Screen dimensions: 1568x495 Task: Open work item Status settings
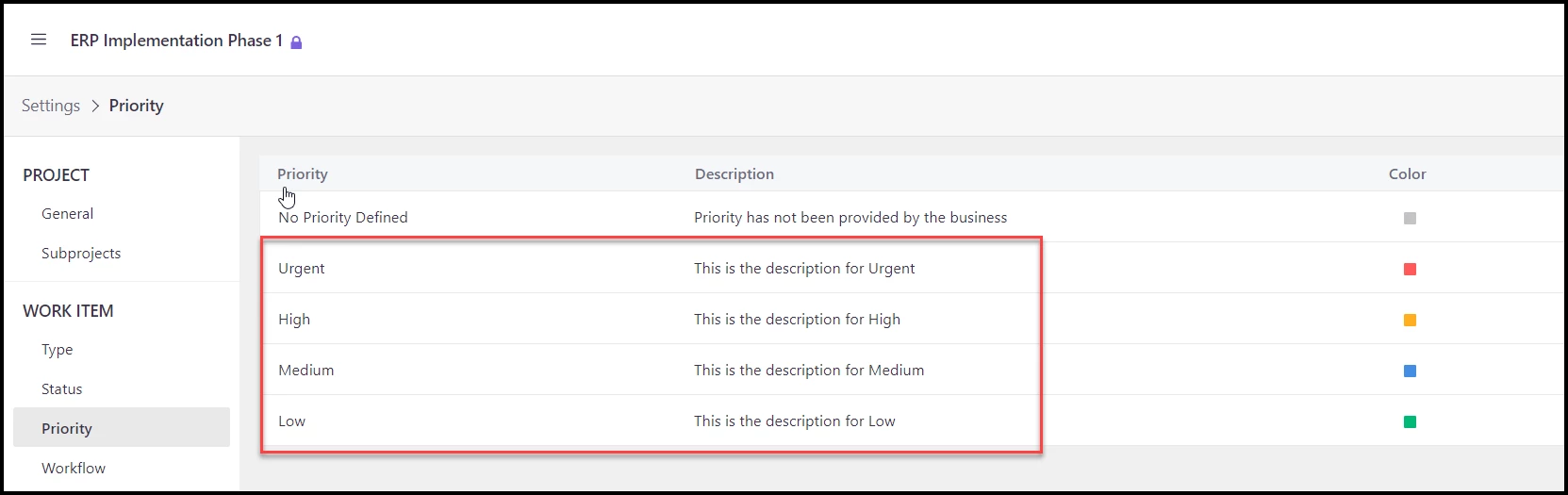click(x=62, y=389)
